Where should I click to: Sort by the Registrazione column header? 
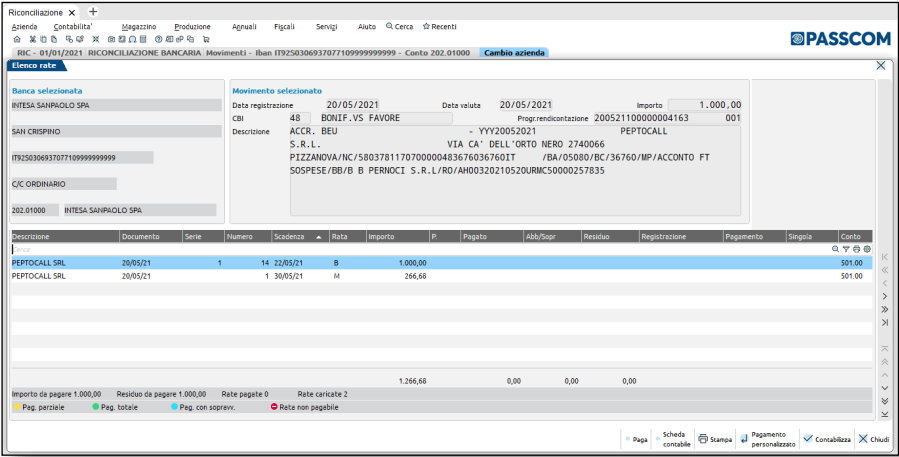pyautogui.click(x=681, y=236)
